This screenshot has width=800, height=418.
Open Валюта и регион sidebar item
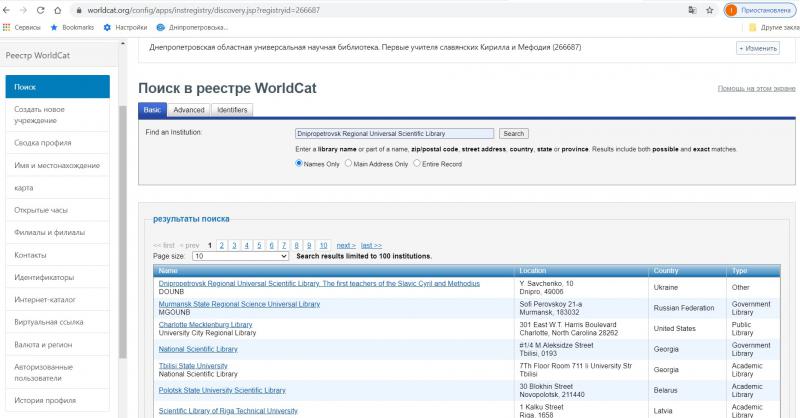coord(58,345)
